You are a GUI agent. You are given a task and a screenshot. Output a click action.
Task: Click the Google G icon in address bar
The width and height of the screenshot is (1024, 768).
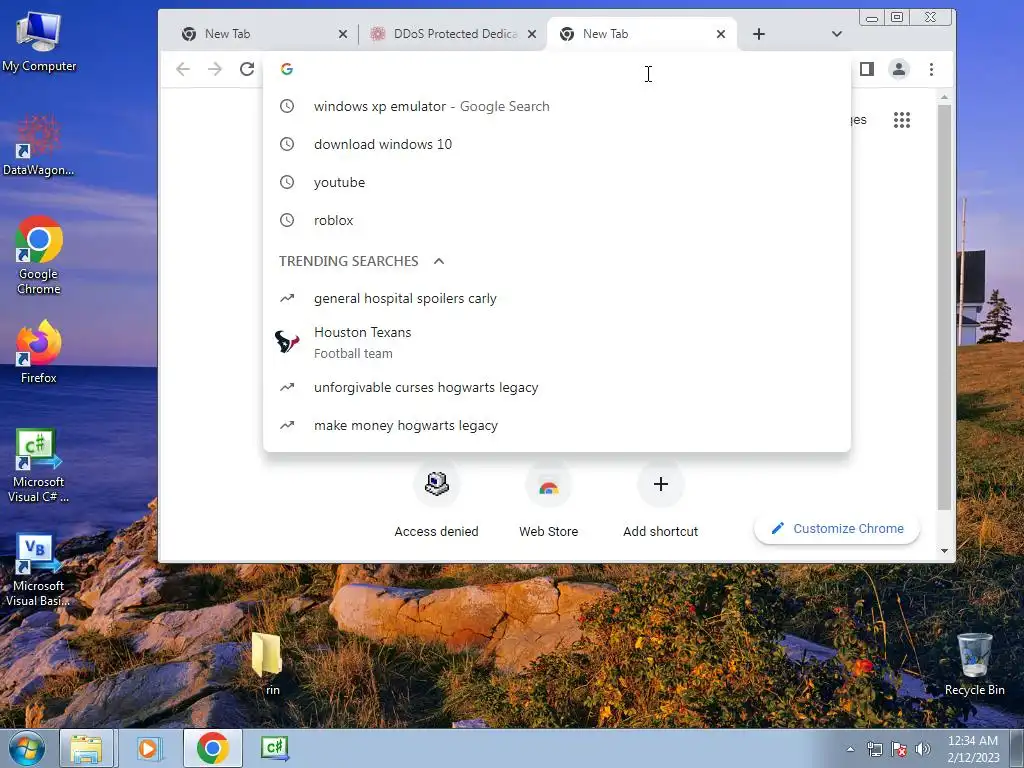(287, 69)
